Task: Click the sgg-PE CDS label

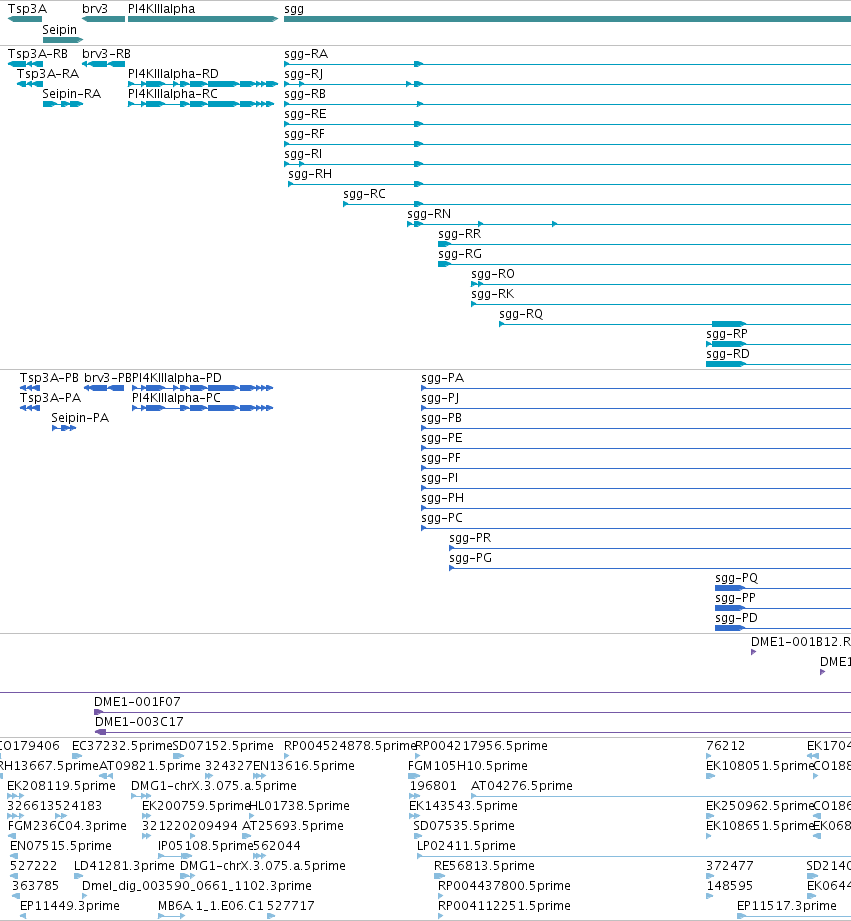Action: [x=442, y=438]
